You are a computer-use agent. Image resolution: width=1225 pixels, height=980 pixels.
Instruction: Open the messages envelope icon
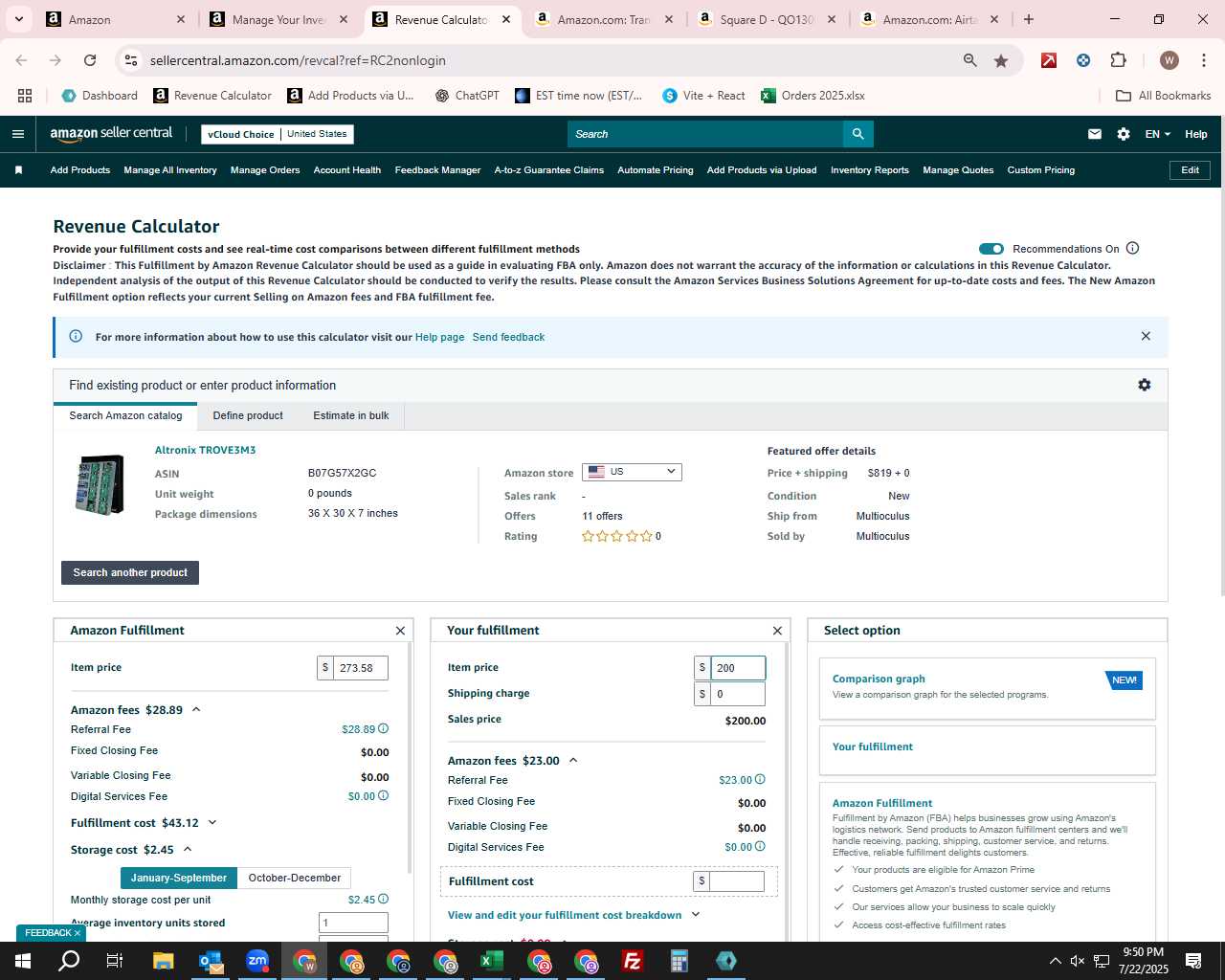point(1095,134)
